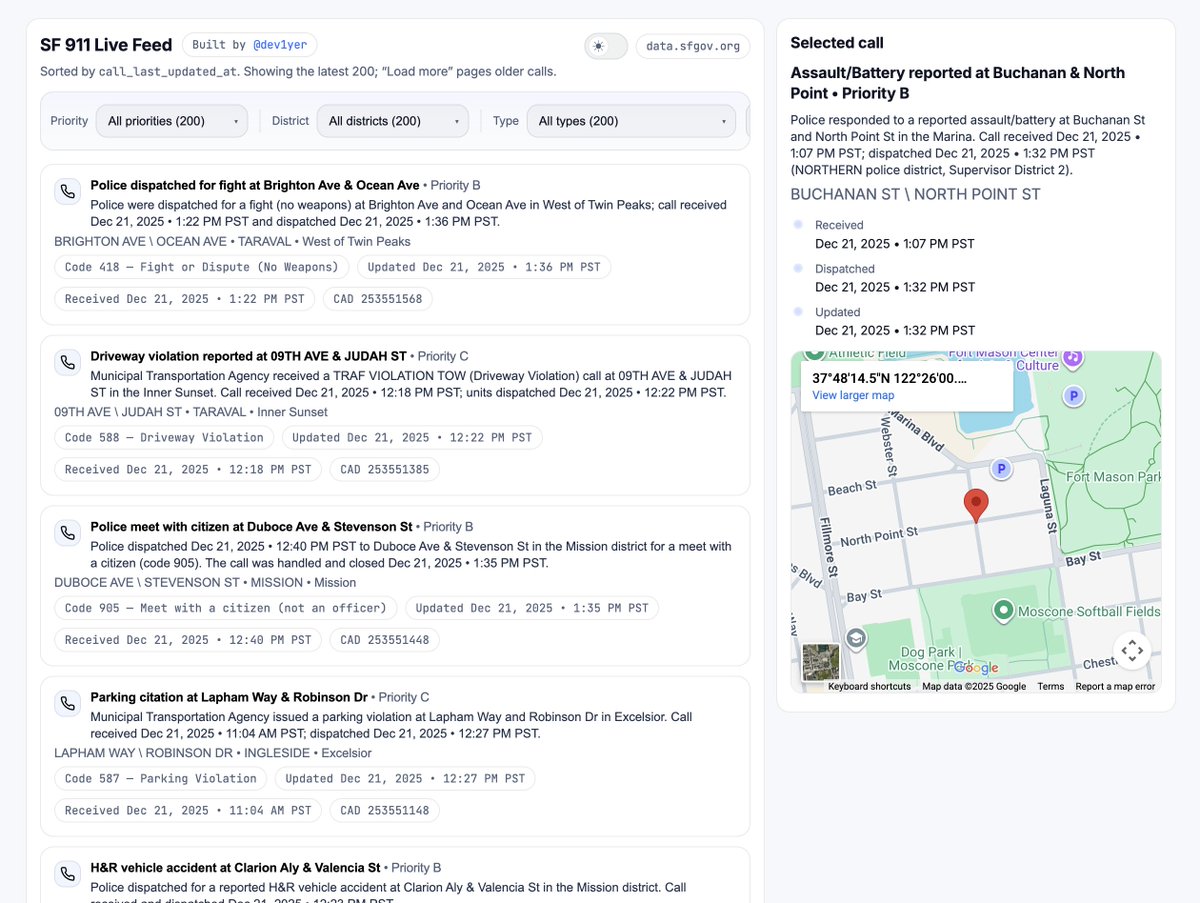Click Received Dec 21, 2025 • 12:18 PM PST chip

coord(188,469)
